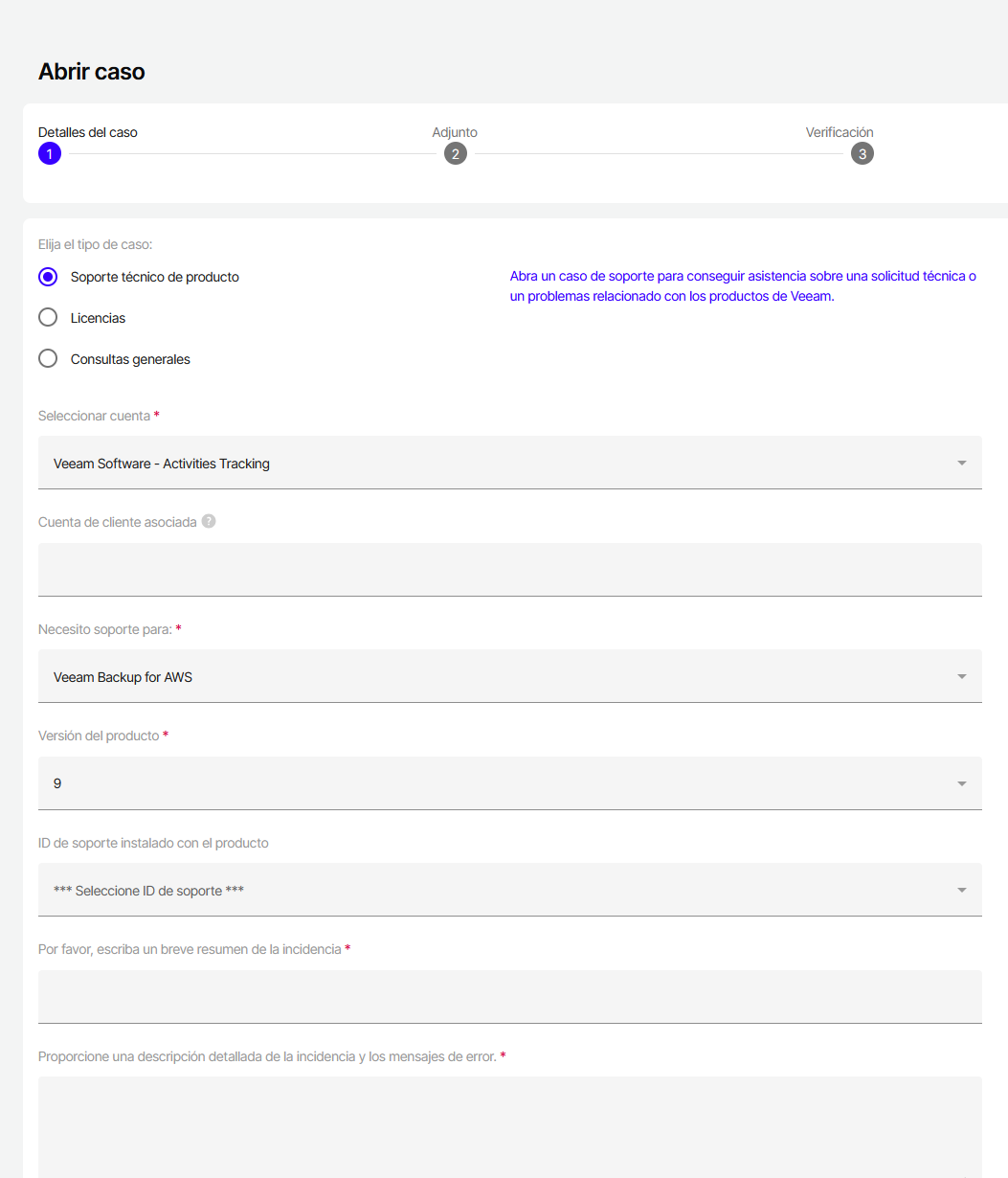1008x1178 pixels.
Task: Select the Licencias radio option
Action: [48, 318]
